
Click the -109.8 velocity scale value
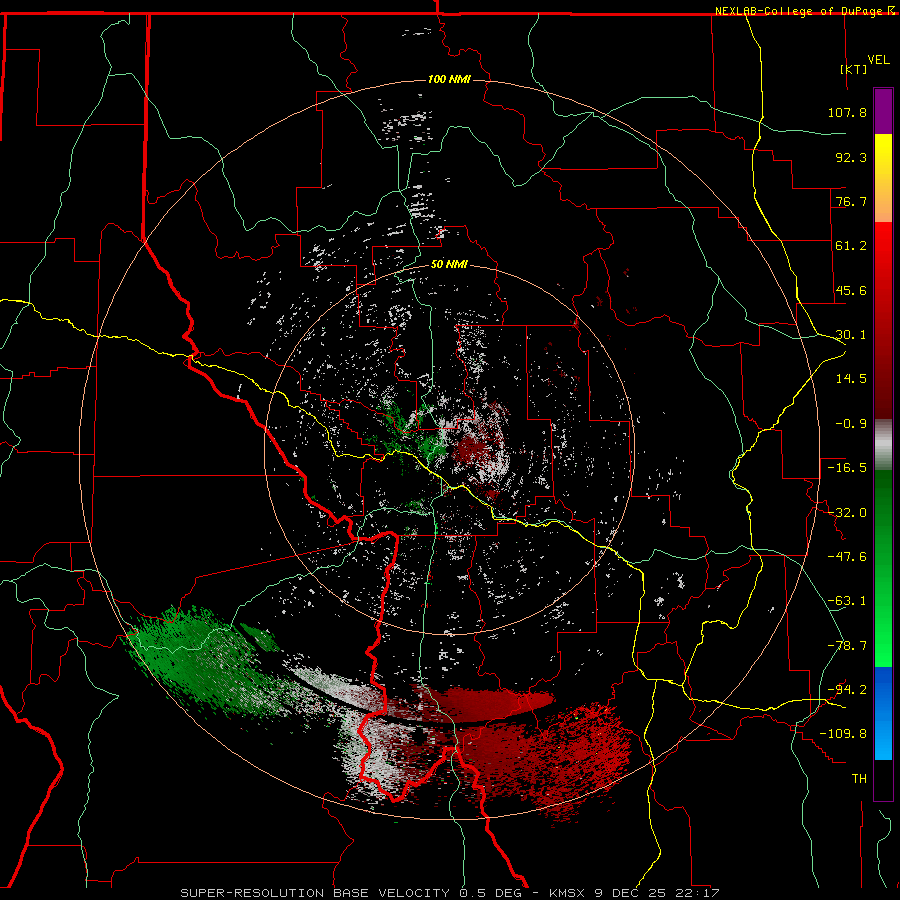(843, 734)
